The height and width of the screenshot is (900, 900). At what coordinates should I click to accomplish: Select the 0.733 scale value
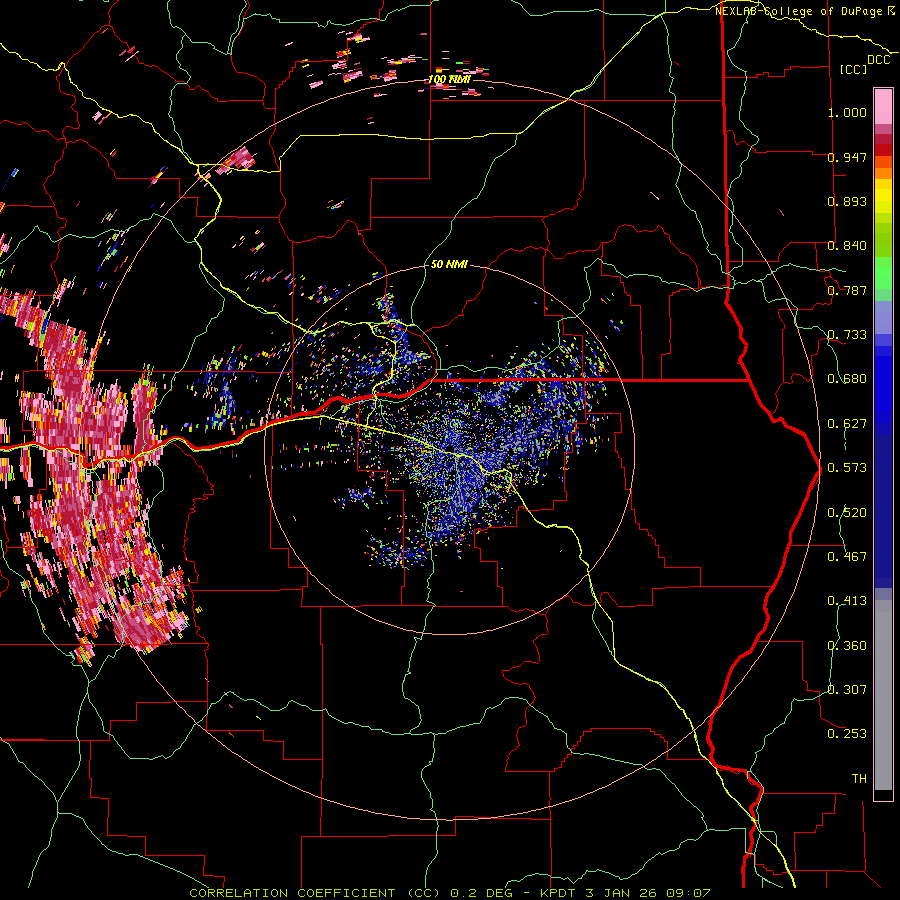pos(847,335)
